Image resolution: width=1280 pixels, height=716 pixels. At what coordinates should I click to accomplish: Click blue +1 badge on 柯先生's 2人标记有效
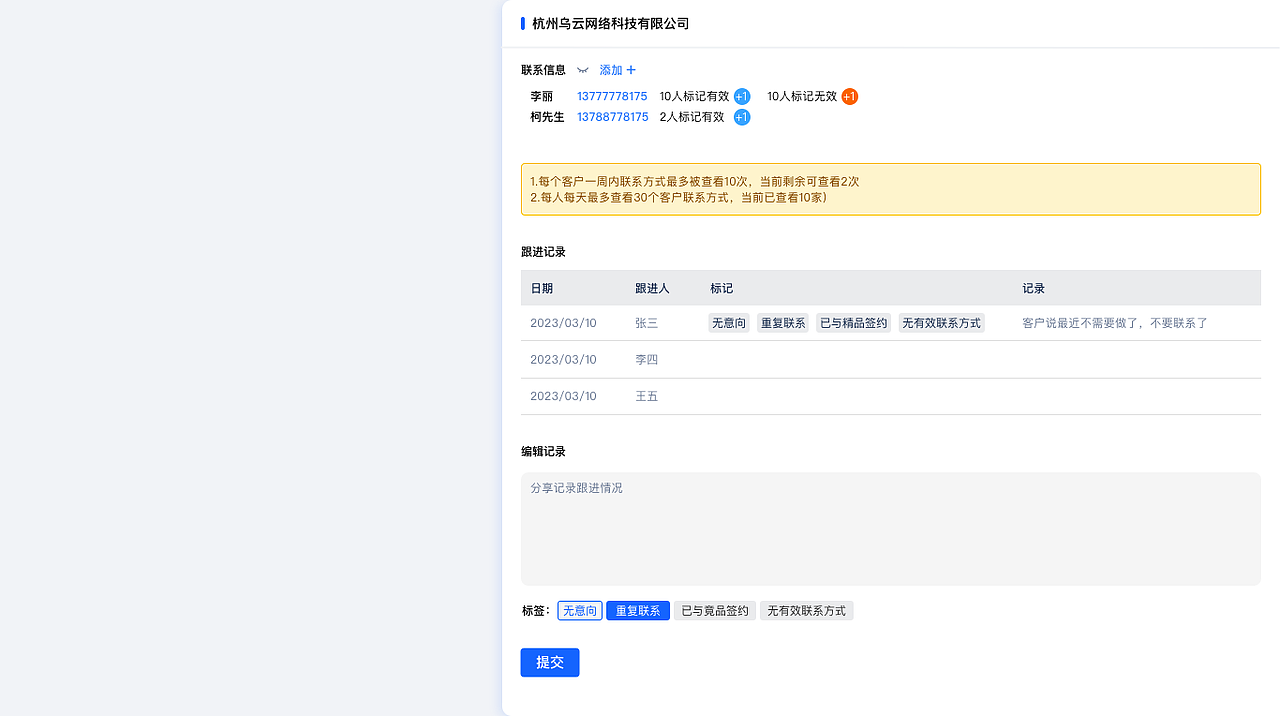pyautogui.click(x=741, y=117)
